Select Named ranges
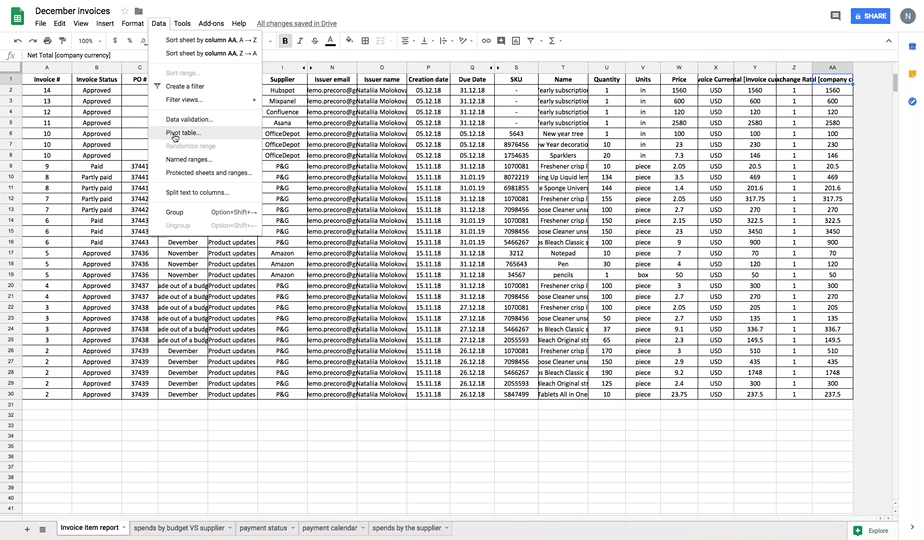The height and width of the screenshot is (540, 924). click(x=206, y=159)
